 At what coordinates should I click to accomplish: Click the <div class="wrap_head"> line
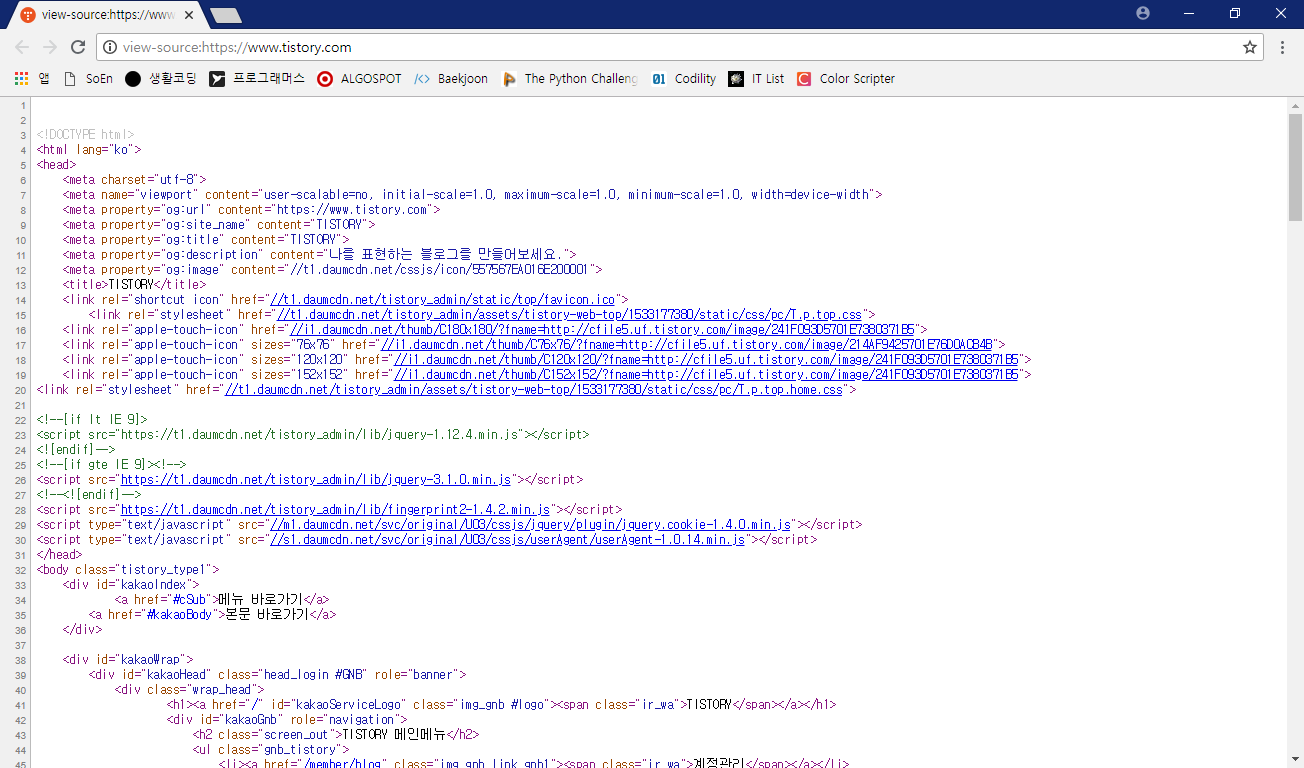pos(189,689)
